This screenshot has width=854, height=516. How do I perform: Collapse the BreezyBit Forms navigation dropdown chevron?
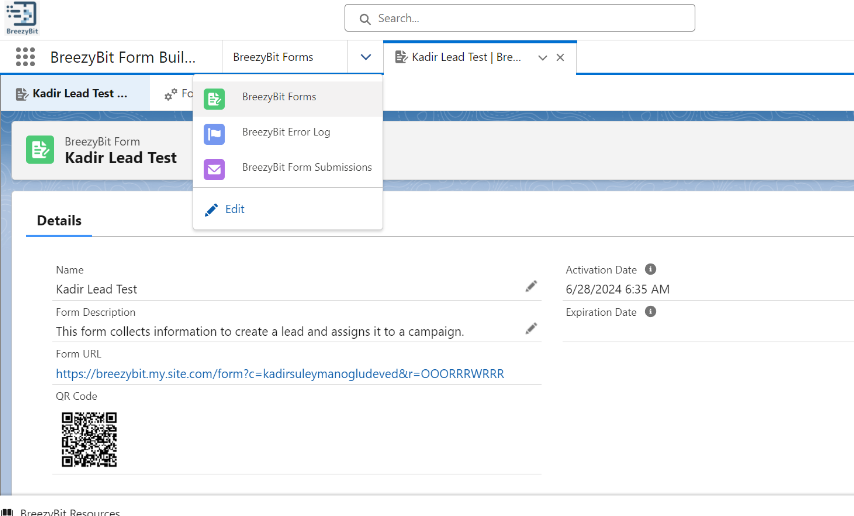[x=366, y=57]
